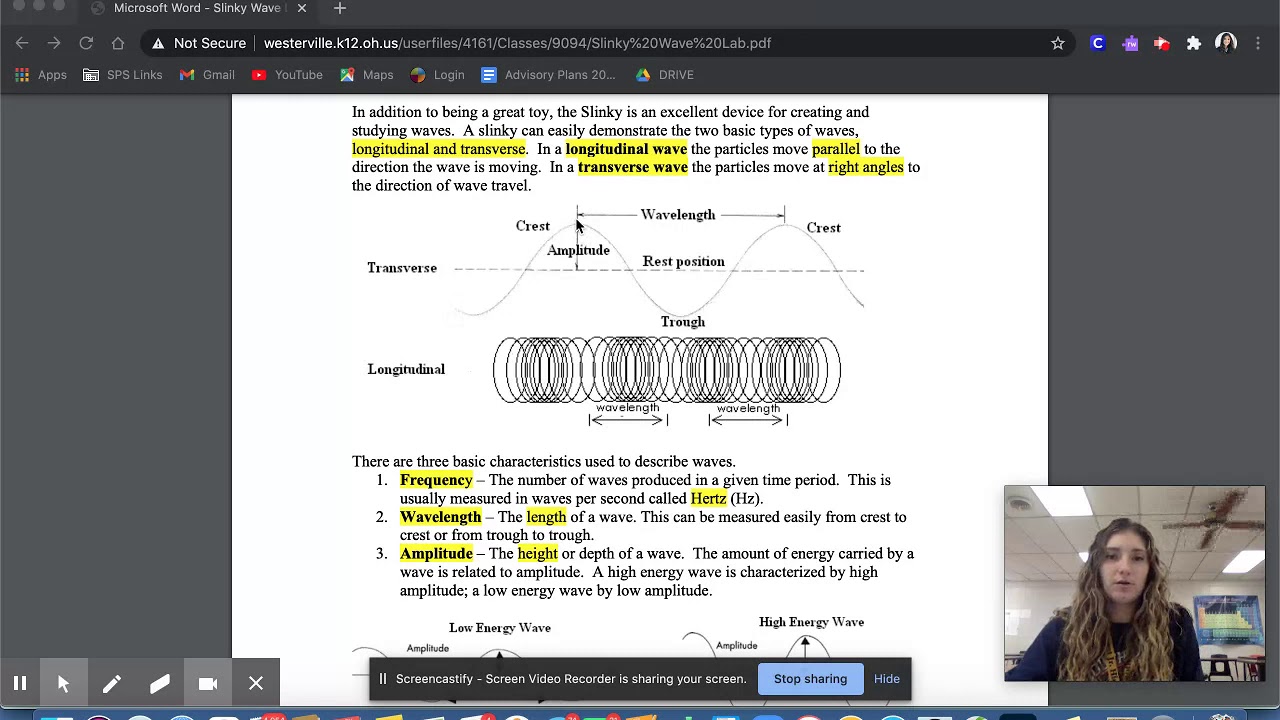Click the Low Energy Wave heading
This screenshot has width=1280, height=720.
500,628
